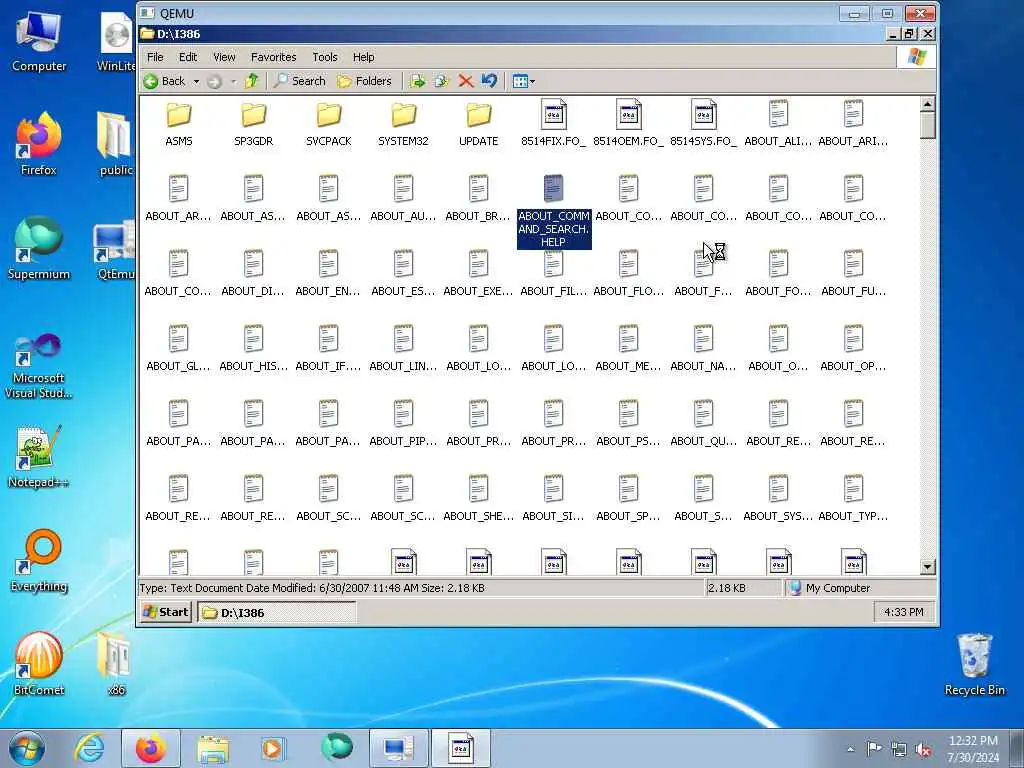
Task: Open the Recycle Bin on the desktop
Action: (974, 664)
